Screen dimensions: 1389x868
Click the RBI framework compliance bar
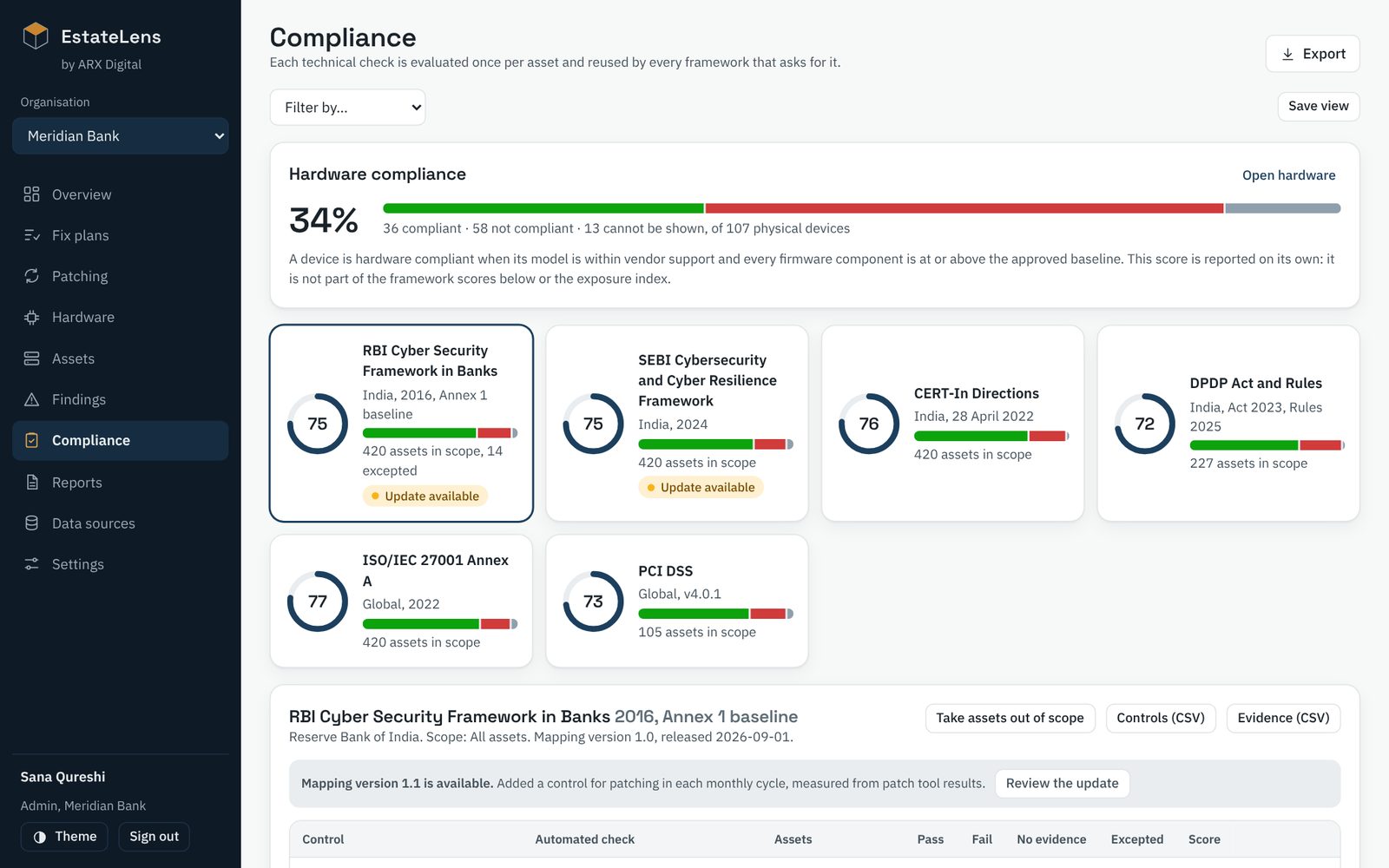[x=440, y=432]
